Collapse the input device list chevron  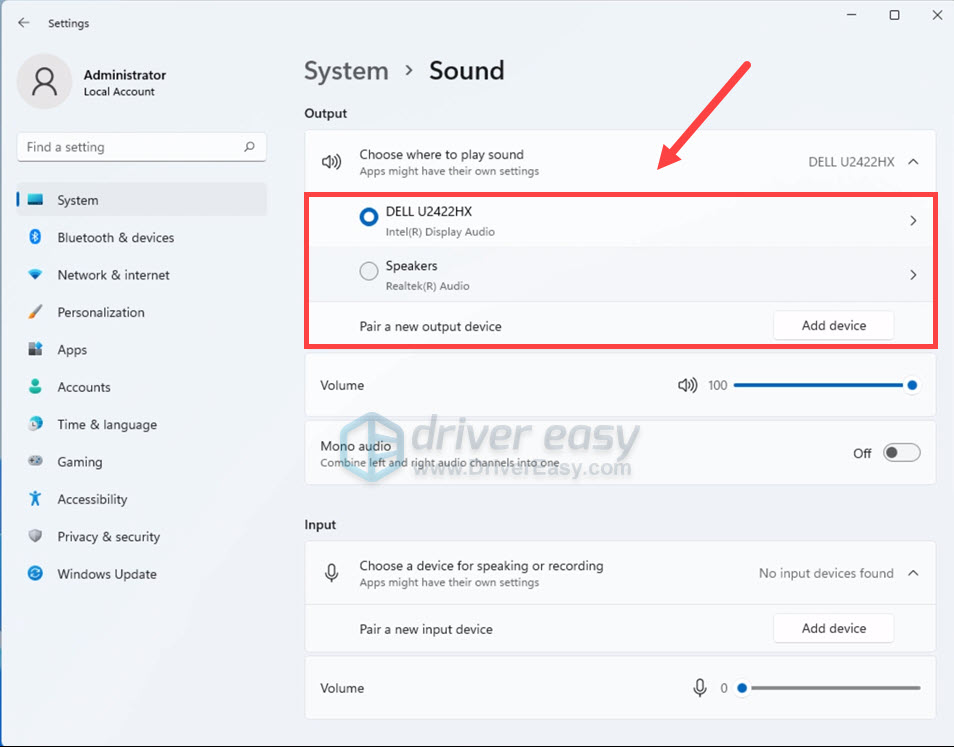pyautogui.click(x=913, y=573)
